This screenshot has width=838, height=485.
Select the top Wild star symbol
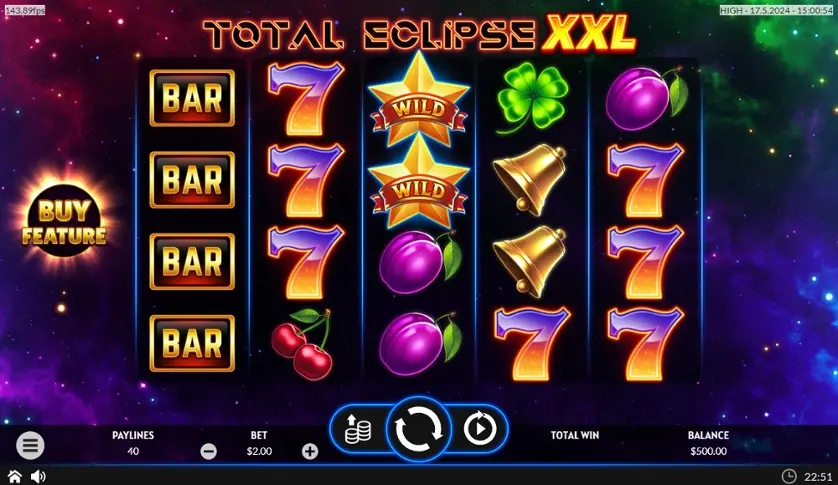coord(419,100)
